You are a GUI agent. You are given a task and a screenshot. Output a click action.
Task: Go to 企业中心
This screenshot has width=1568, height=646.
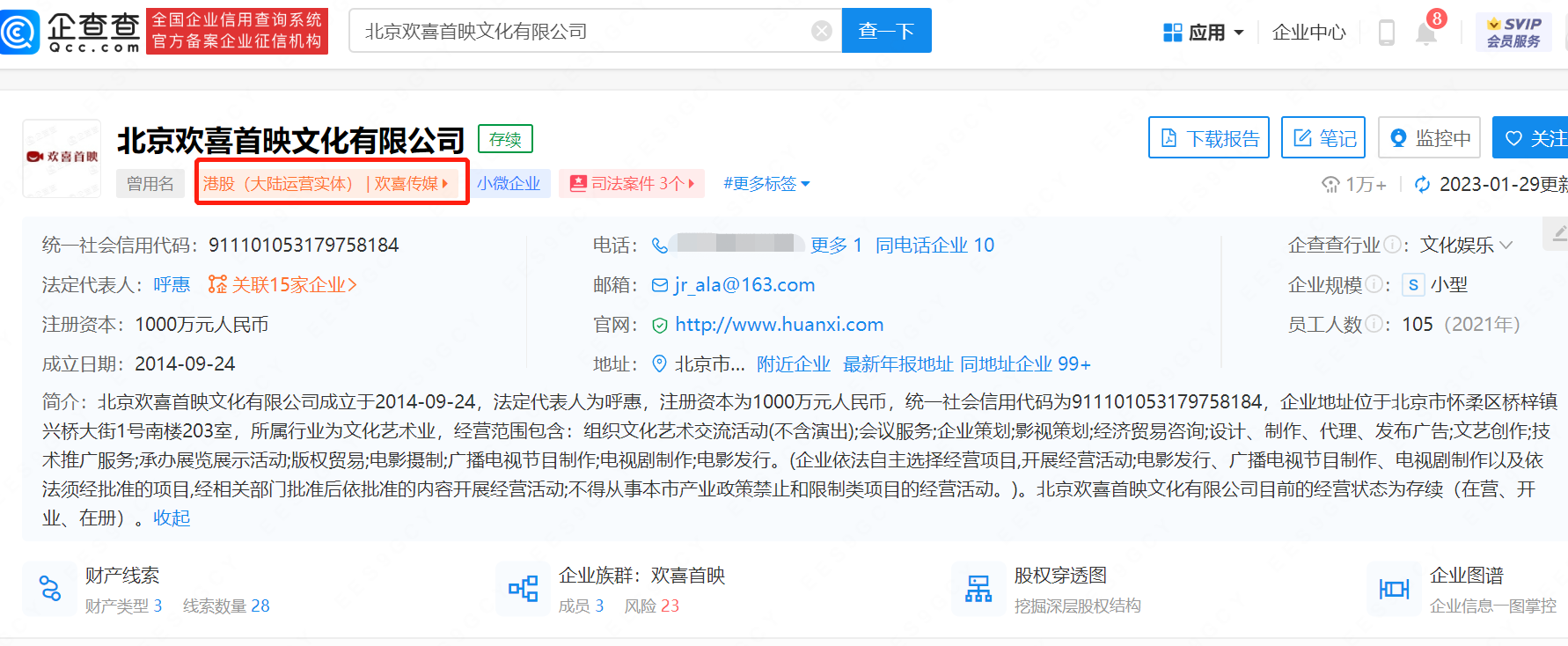pyautogui.click(x=1308, y=33)
